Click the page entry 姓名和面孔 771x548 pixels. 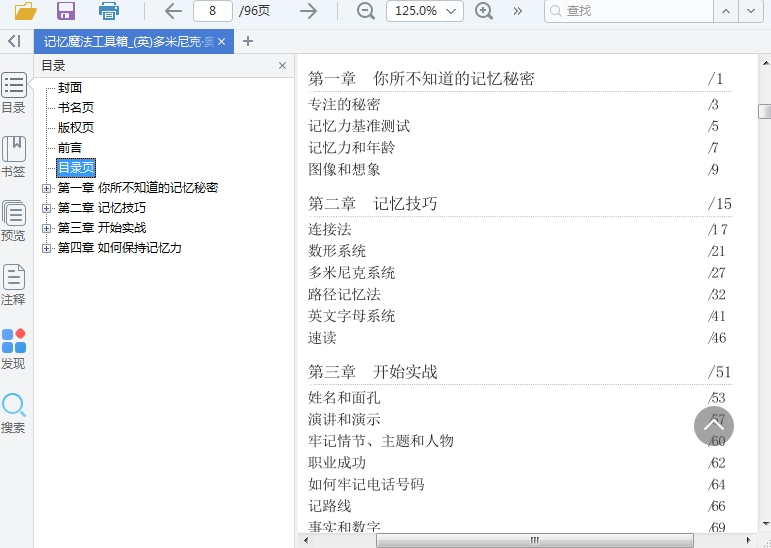[344, 397]
